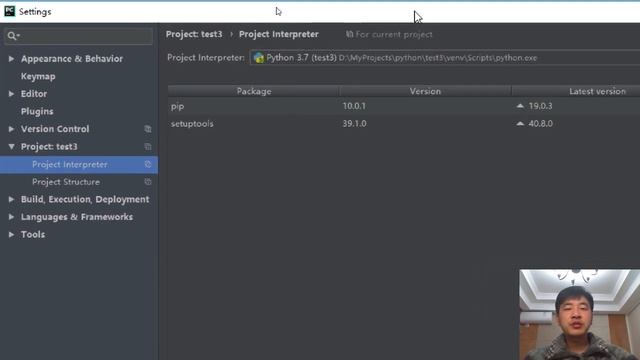Expand Appearance & Behavior section
640x360 pixels.
[11, 59]
